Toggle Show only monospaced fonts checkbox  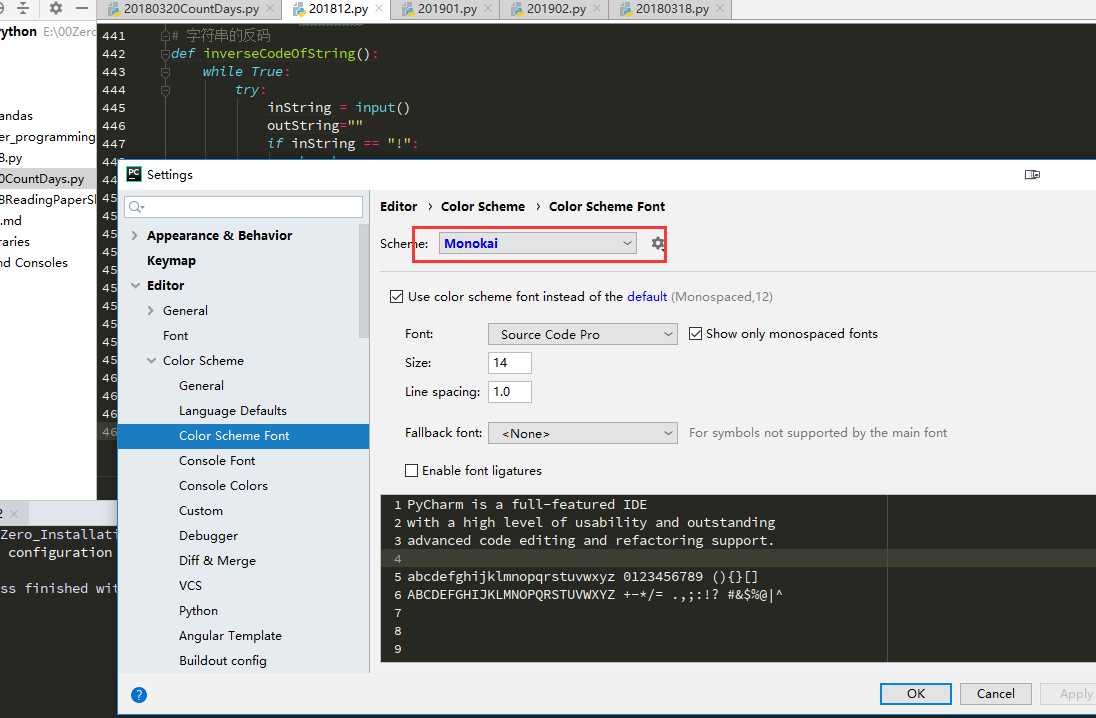click(x=695, y=333)
